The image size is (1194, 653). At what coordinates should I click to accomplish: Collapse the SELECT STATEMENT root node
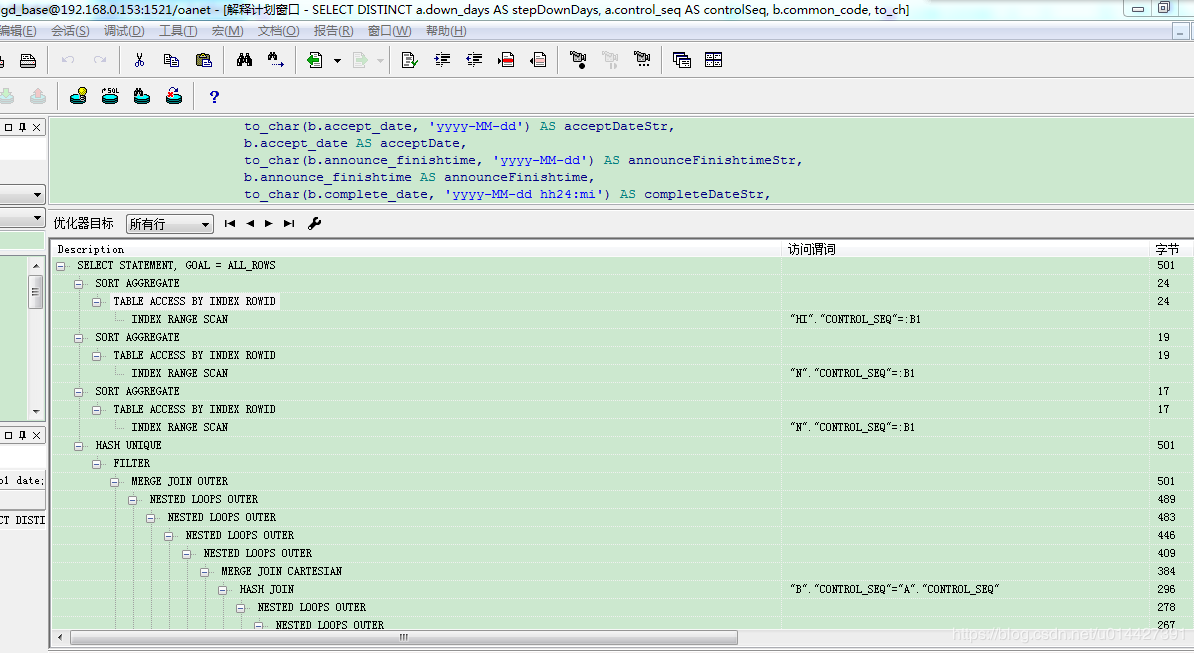[61, 266]
